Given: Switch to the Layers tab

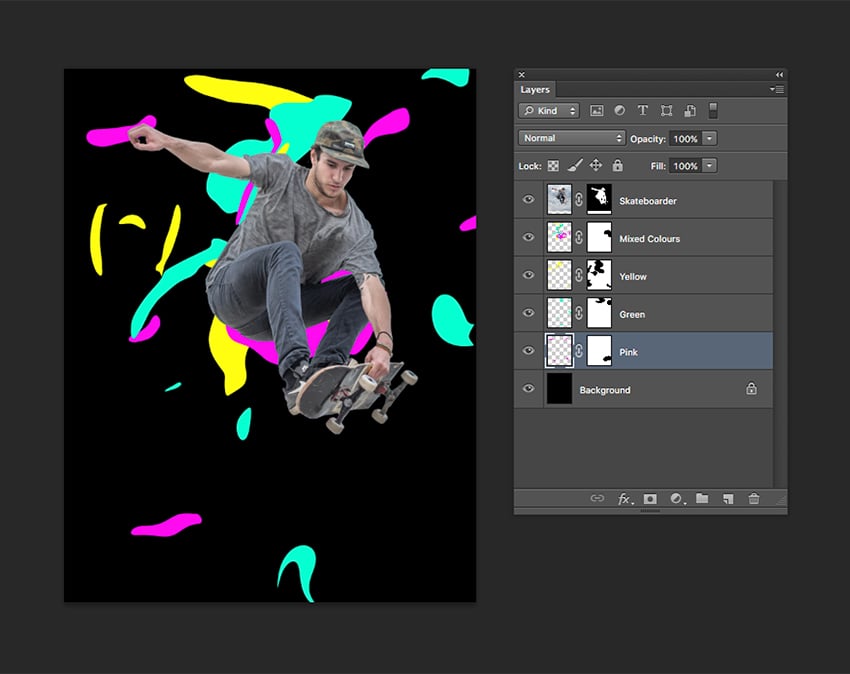Looking at the screenshot, I should [x=534, y=89].
